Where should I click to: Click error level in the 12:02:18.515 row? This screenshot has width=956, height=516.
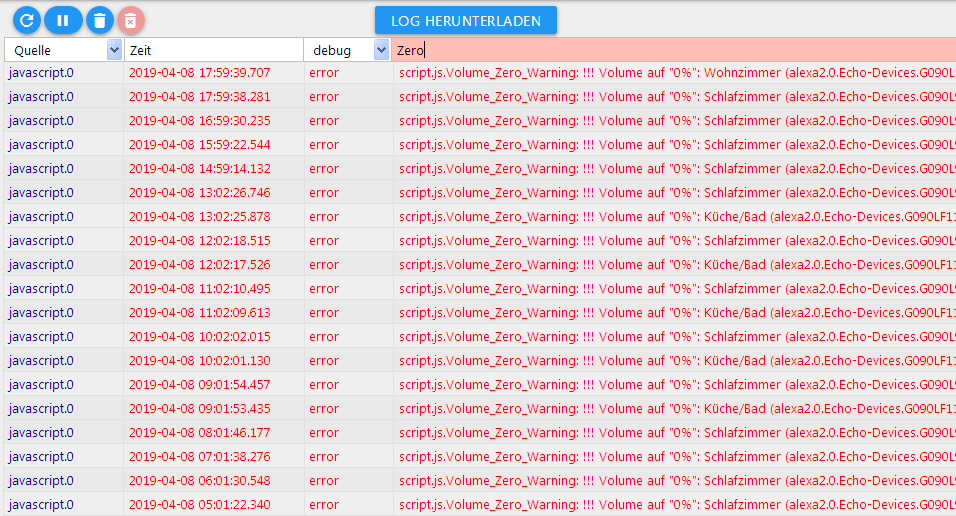[x=324, y=240]
